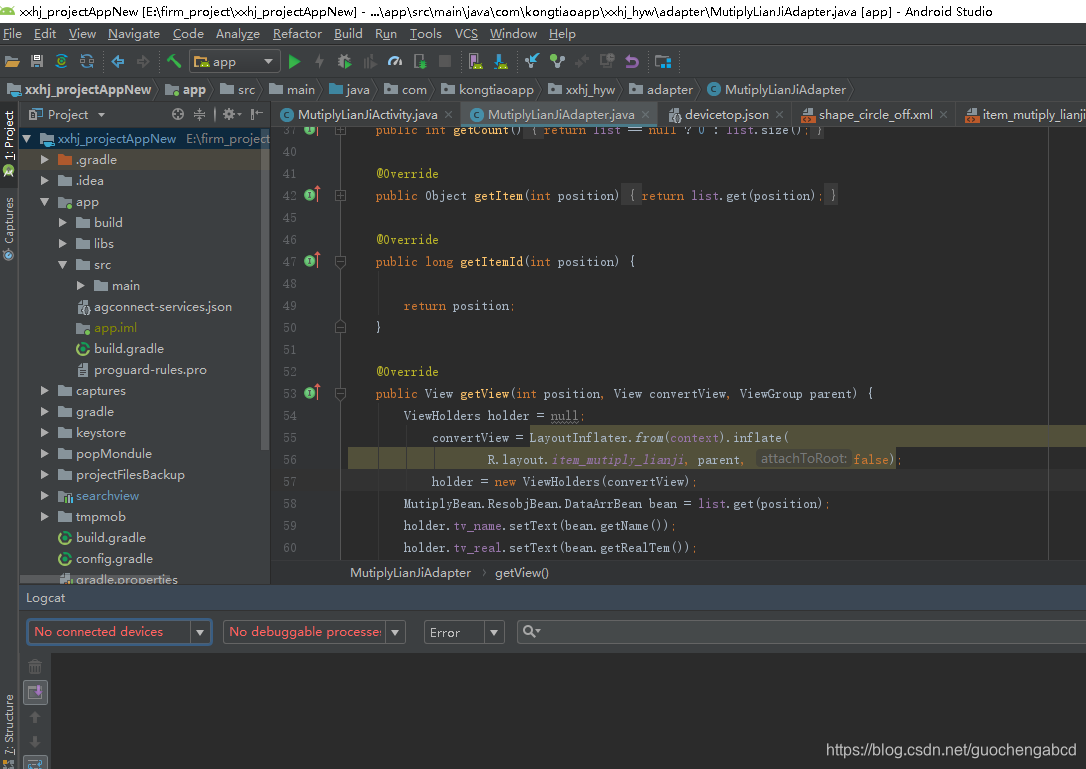
Task: Collapse the src folder
Action: tap(62, 265)
